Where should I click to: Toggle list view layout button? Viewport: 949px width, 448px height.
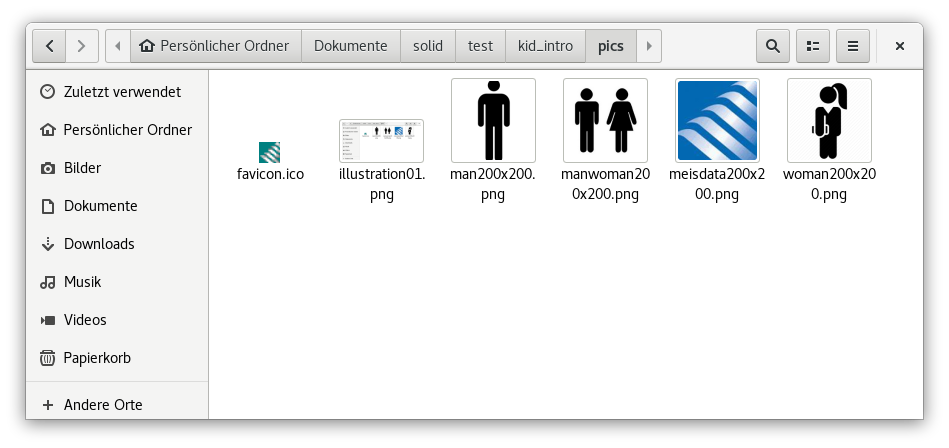coord(813,46)
